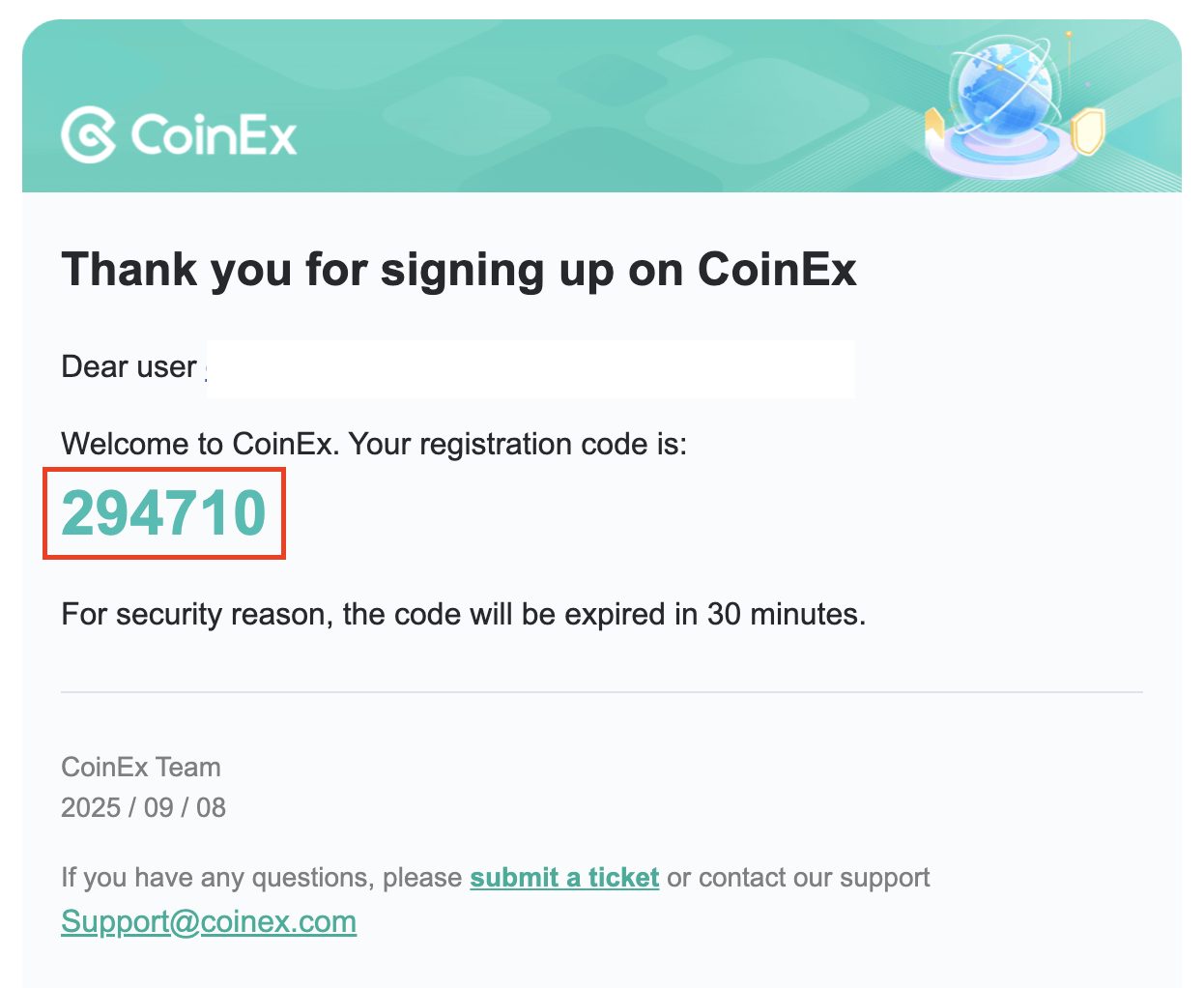Click the redacted email field after Dear user
Image resolution: width=1204 pixels, height=988 pixels.
(x=530, y=368)
